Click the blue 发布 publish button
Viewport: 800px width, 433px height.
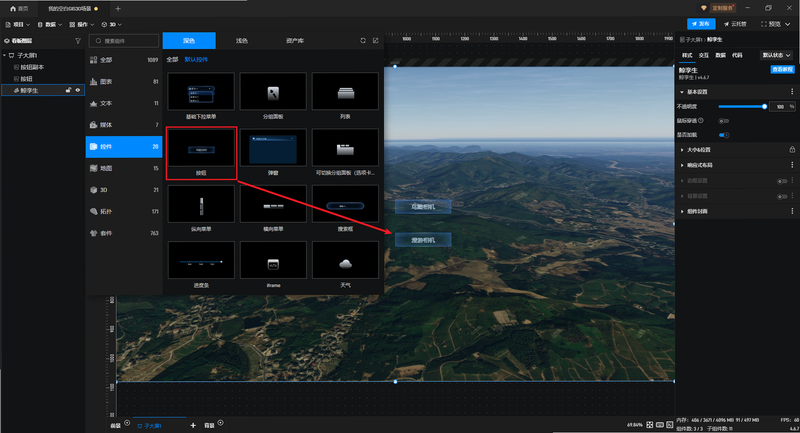[701, 24]
